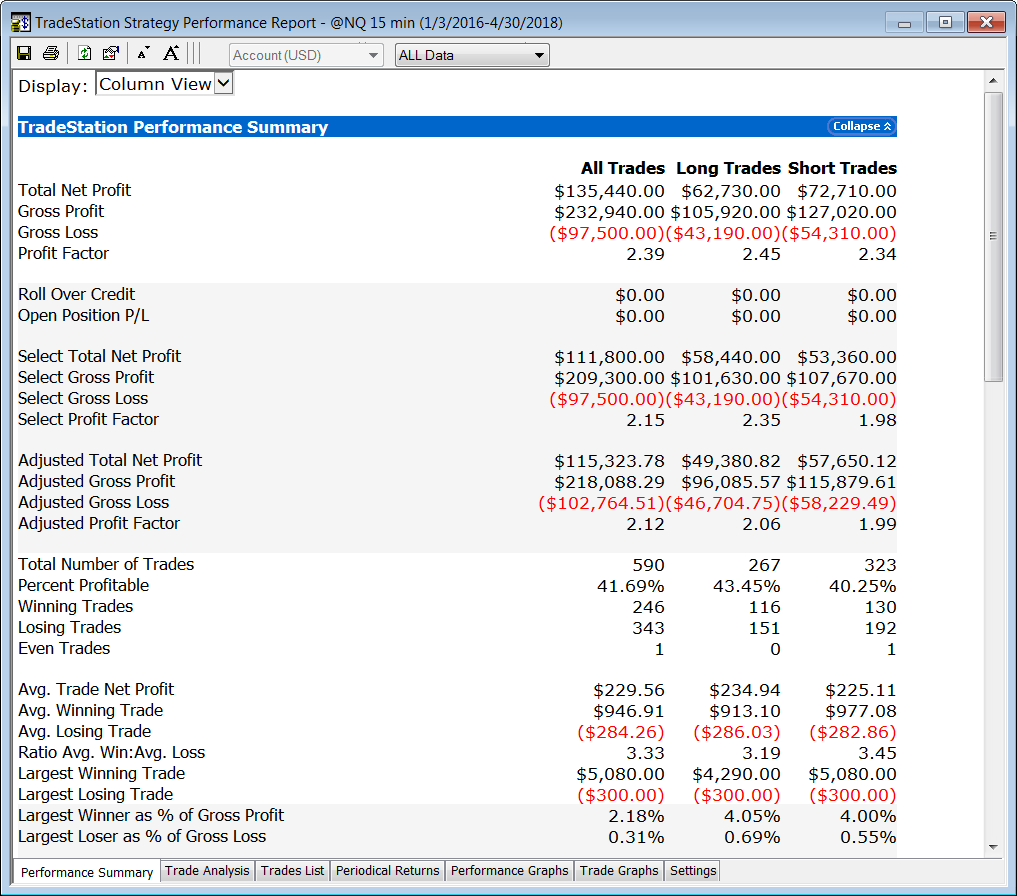
Task: Click the Short Trades percent profitable 40.25%
Action: point(863,587)
